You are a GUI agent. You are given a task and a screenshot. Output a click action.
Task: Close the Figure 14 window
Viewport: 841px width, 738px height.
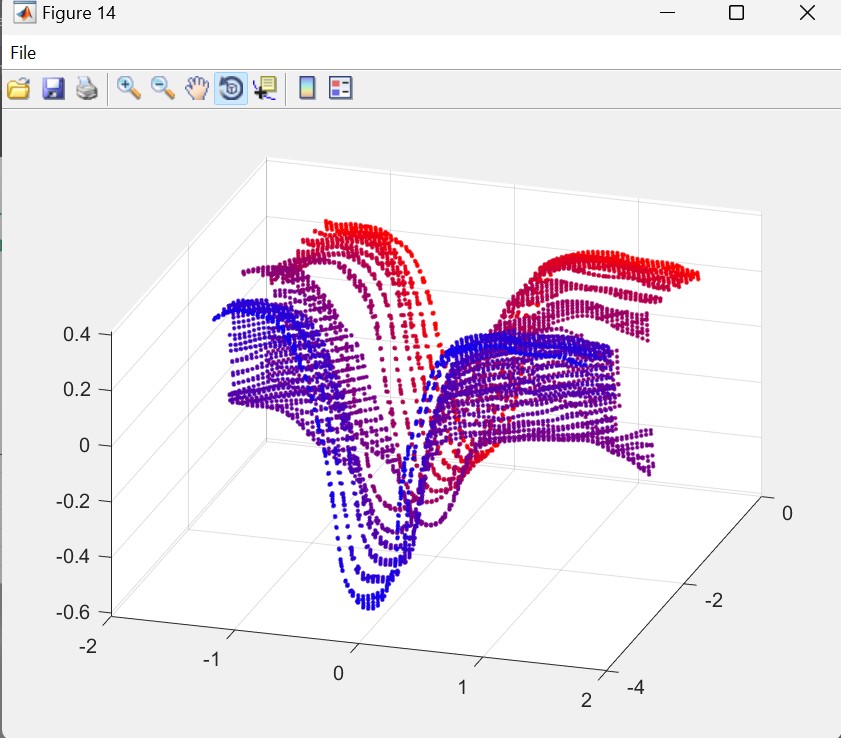tap(808, 13)
